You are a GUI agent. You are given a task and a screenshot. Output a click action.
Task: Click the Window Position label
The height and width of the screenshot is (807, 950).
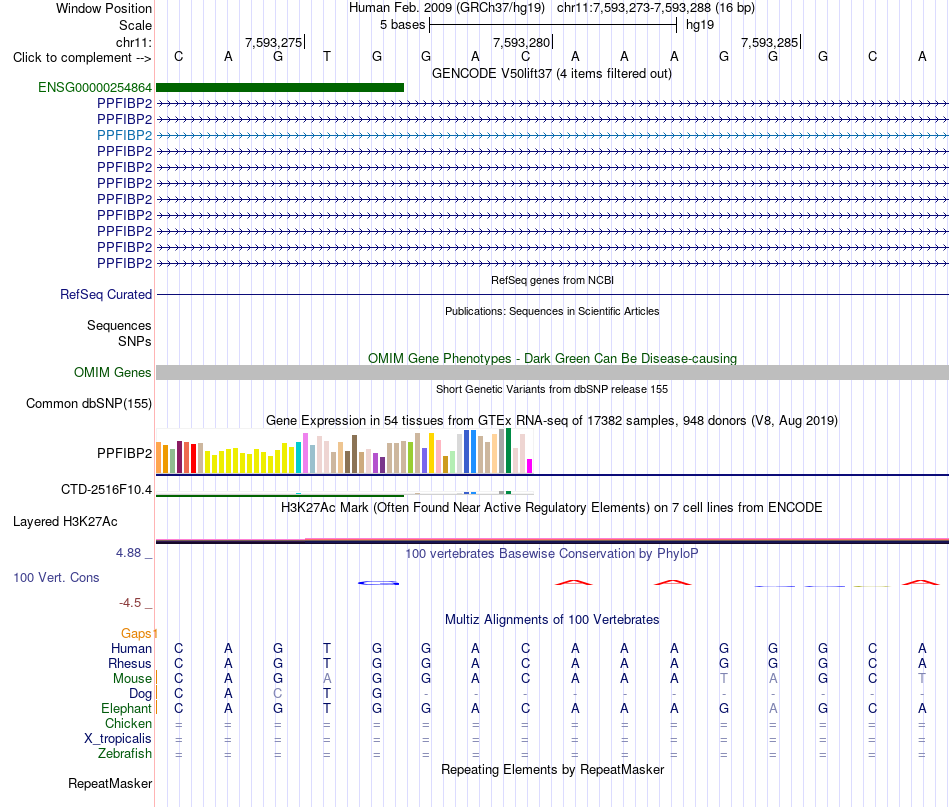click(x=104, y=8)
